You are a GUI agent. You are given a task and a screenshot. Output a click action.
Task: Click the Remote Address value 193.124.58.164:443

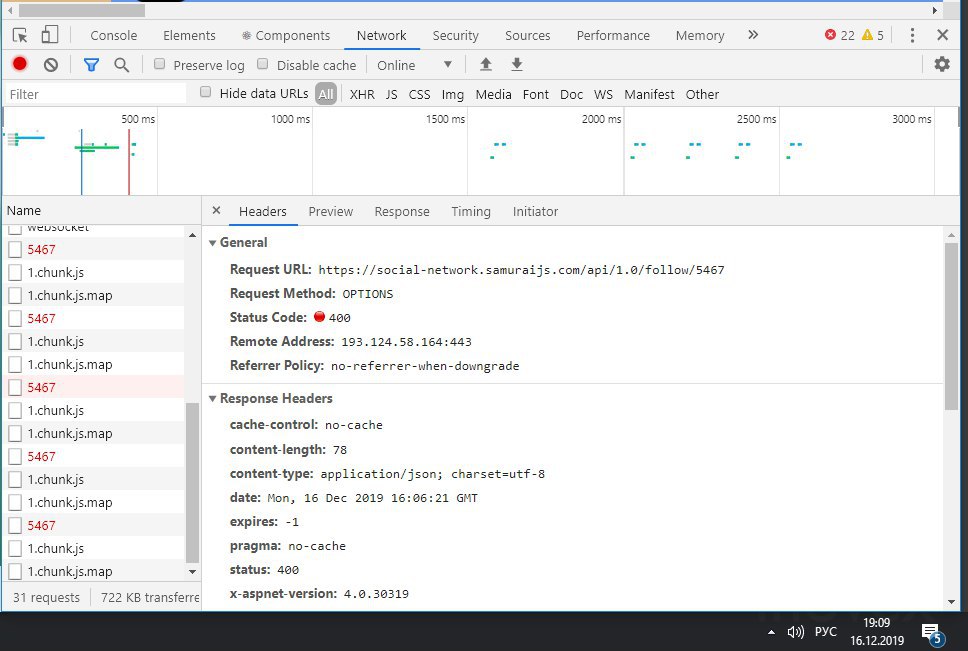406,342
